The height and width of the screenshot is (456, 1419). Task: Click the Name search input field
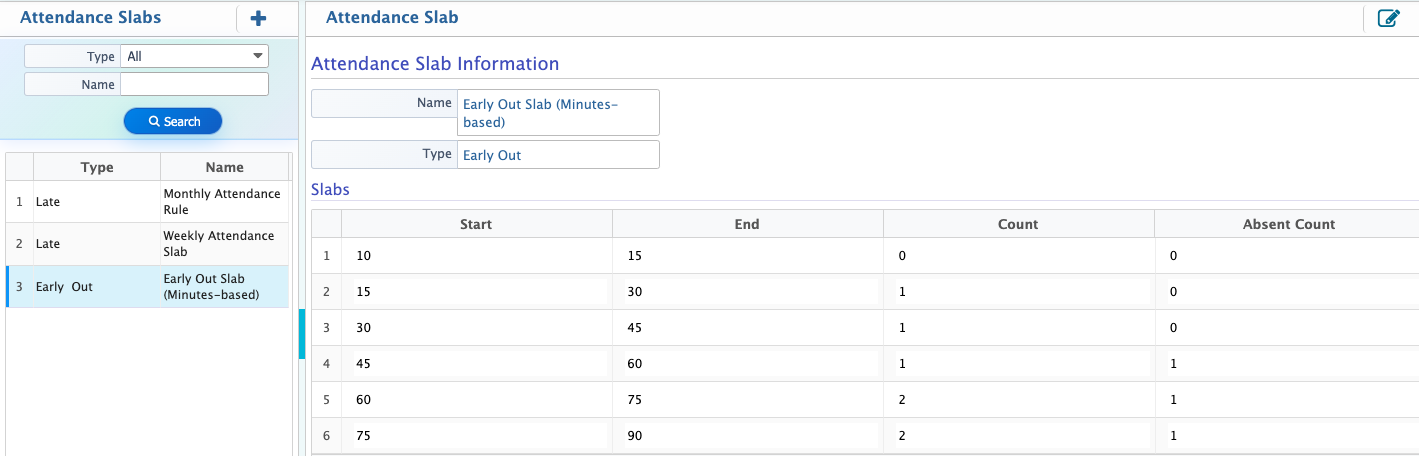194,85
